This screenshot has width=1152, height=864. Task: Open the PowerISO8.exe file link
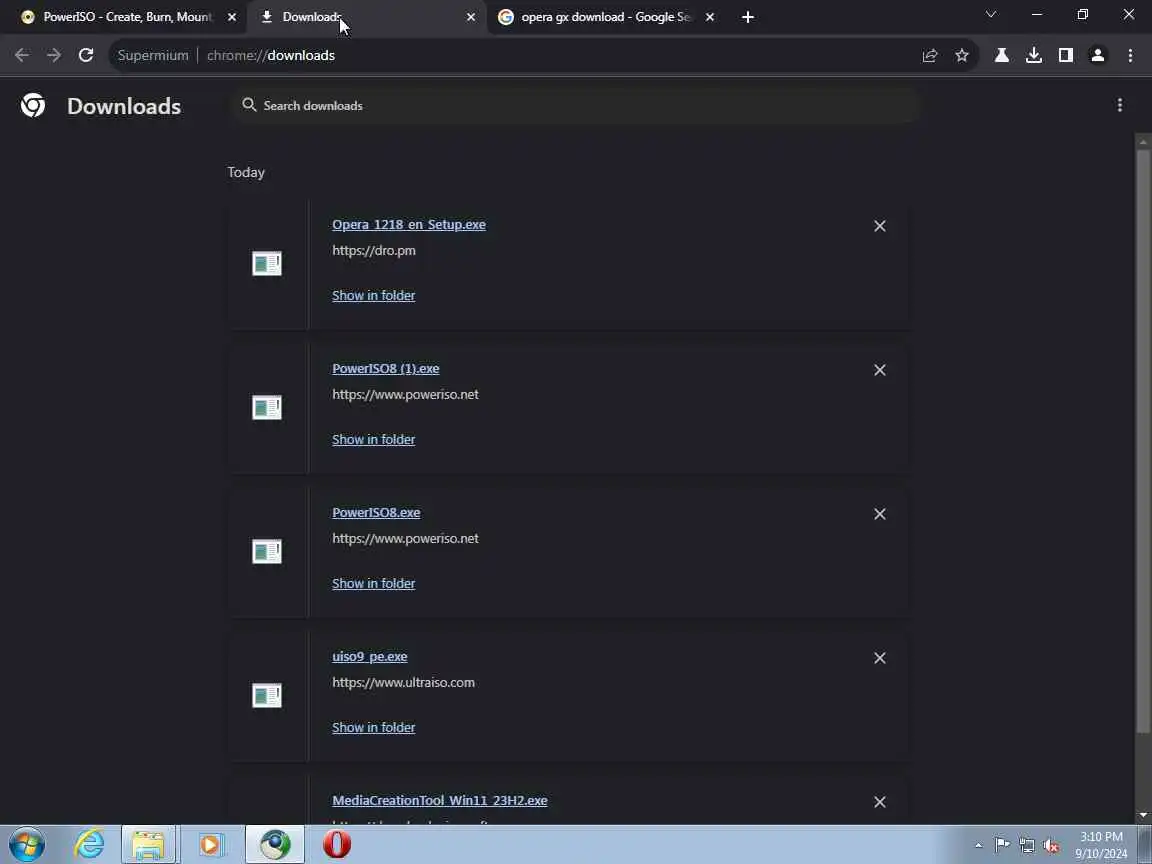click(x=376, y=513)
